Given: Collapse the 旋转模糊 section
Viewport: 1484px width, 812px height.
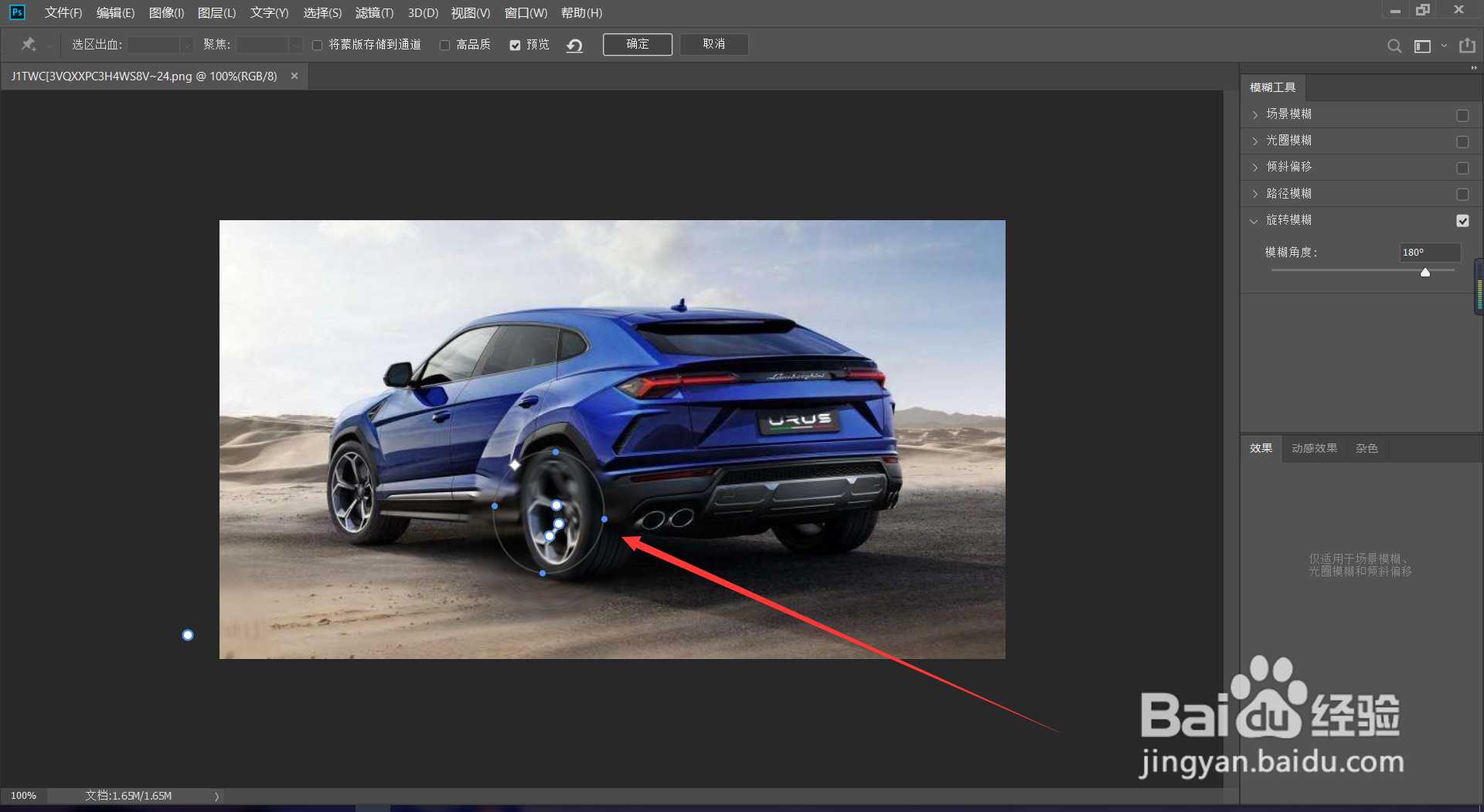Looking at the screenshot, I should [1254, 221].
